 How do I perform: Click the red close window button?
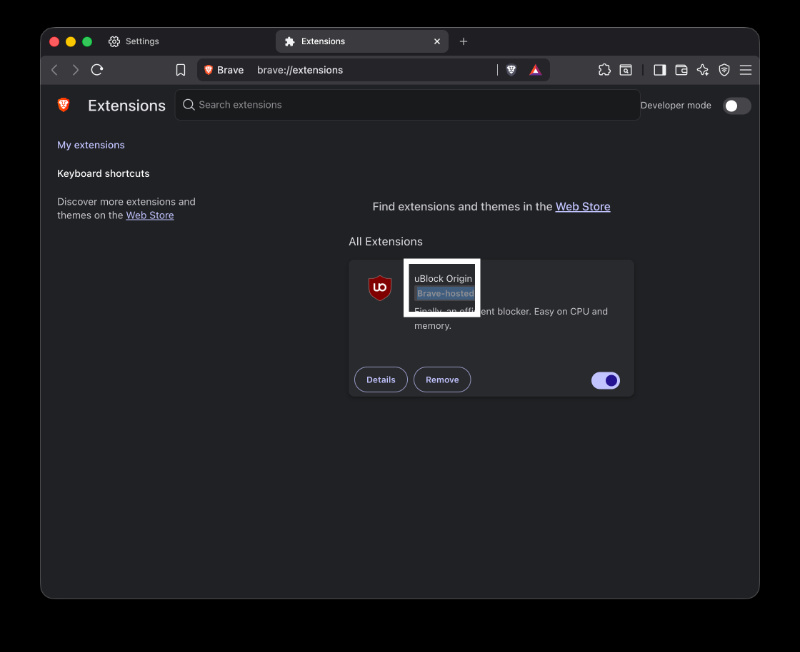55,41
